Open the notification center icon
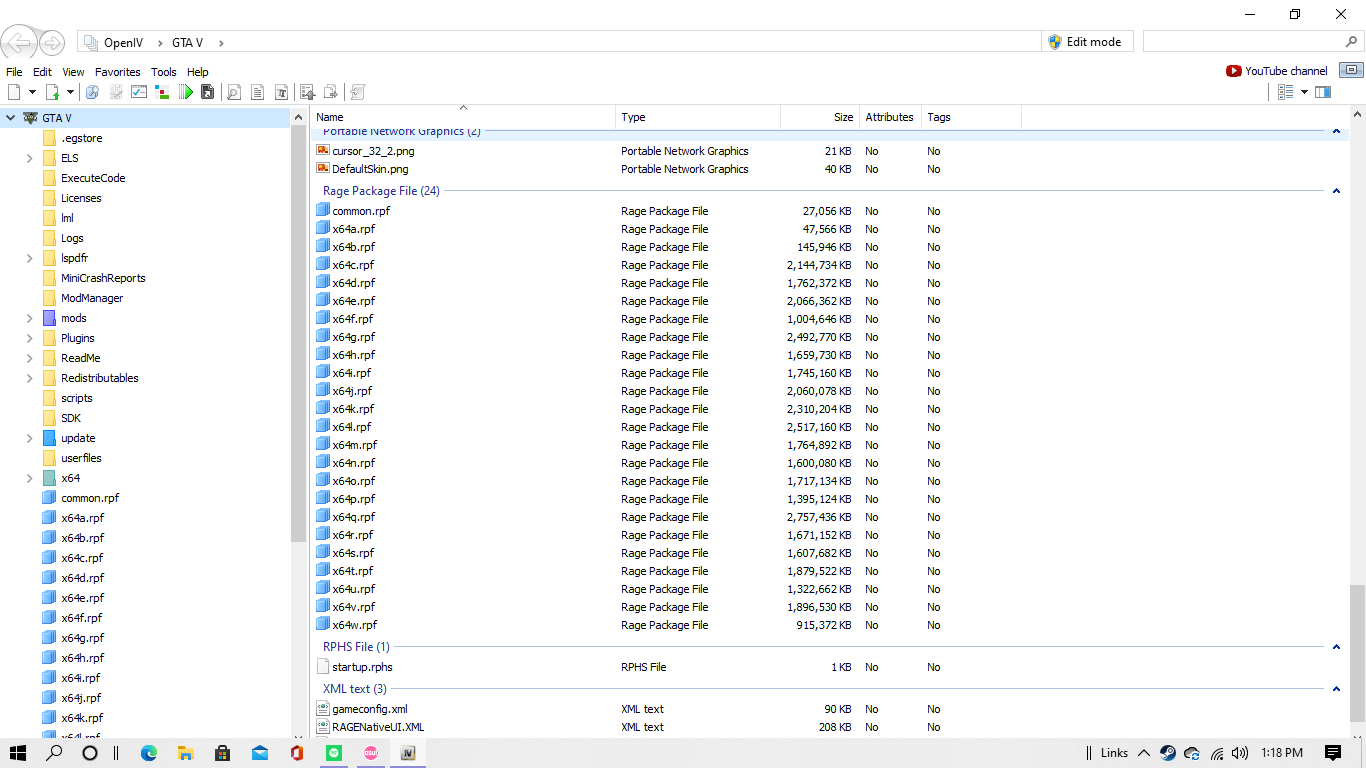Screen dimensions: 1366x768 (1333, 753)
